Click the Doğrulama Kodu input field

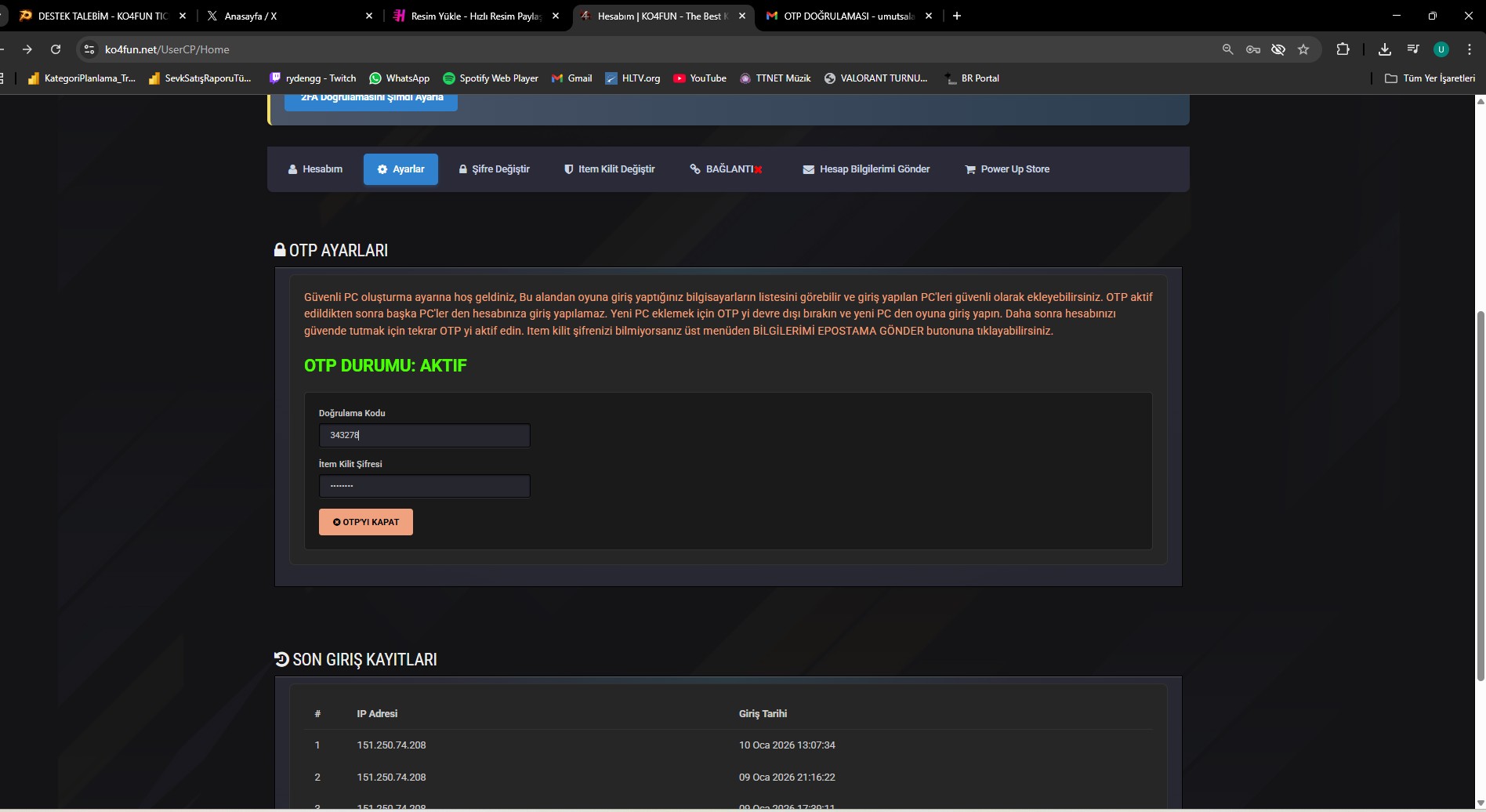pos(425,436)
